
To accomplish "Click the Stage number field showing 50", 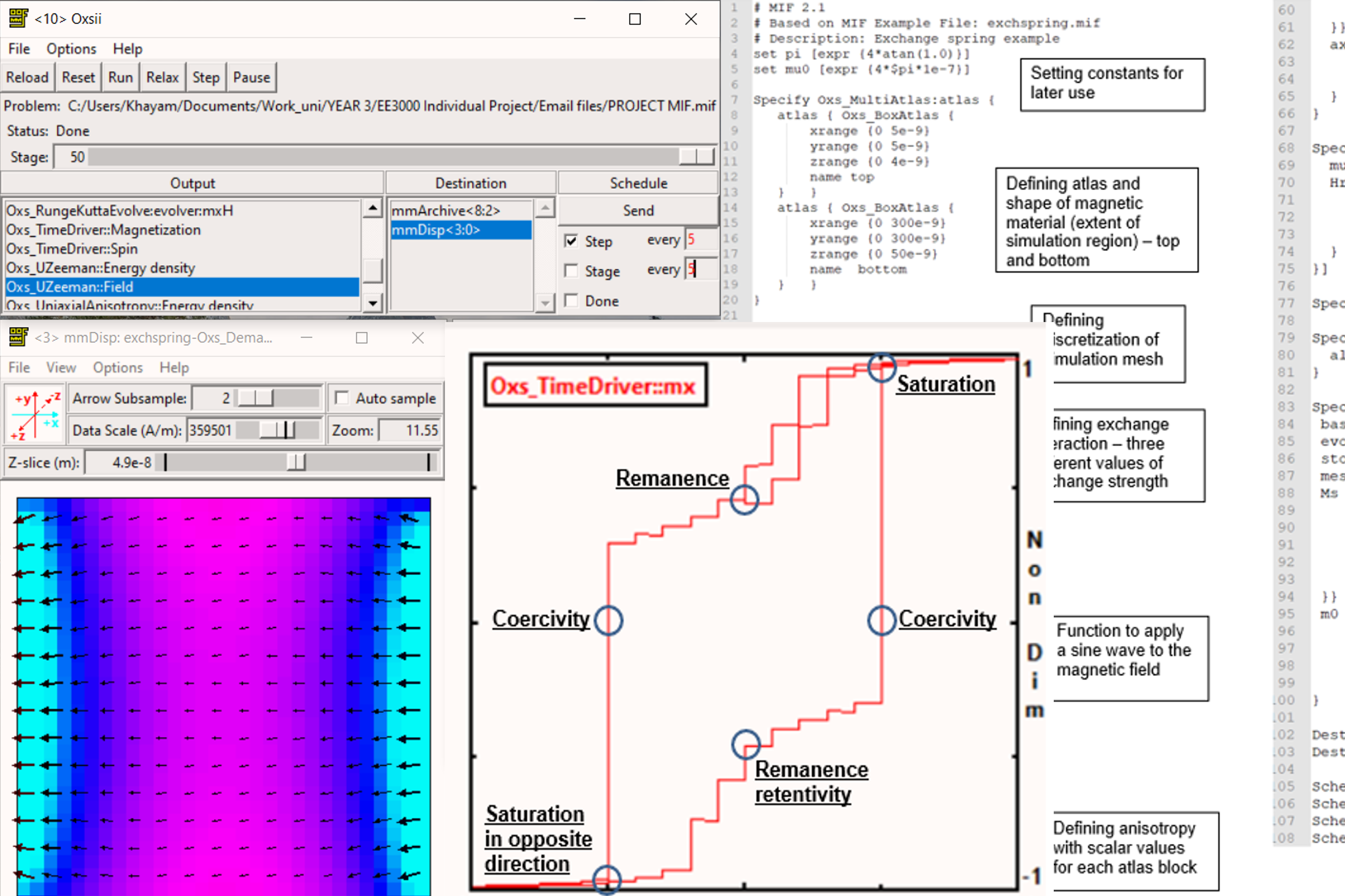I will (x=70, y=156).
